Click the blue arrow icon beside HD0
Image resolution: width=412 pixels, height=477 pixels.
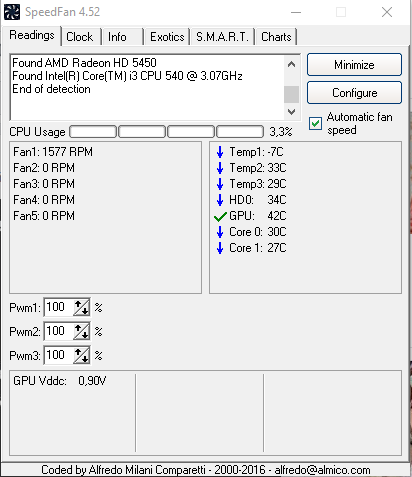220,200
